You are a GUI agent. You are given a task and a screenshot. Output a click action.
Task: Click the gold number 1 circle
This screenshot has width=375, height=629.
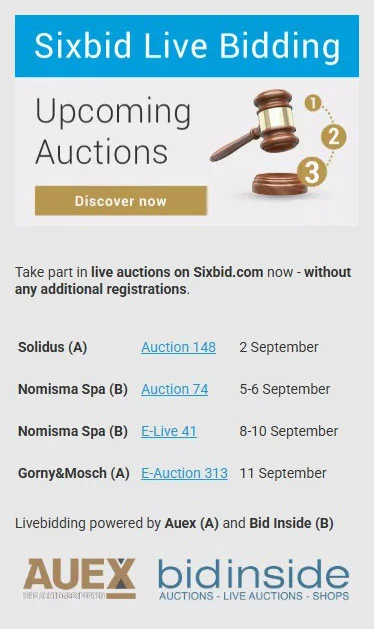(x=313, y=103)
